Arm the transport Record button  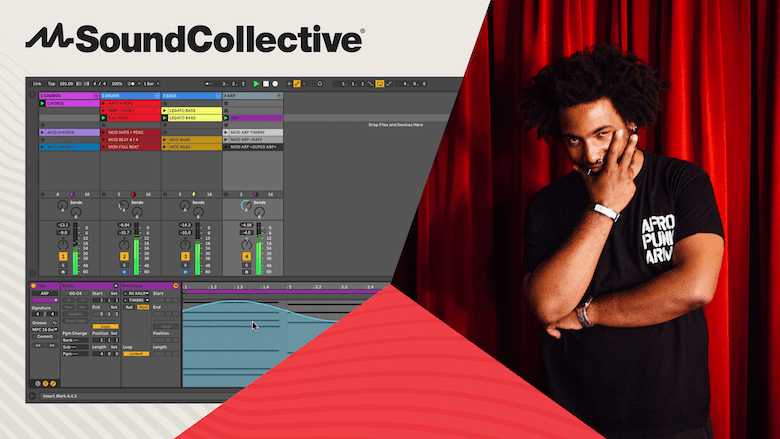click(x=275, y=84)
